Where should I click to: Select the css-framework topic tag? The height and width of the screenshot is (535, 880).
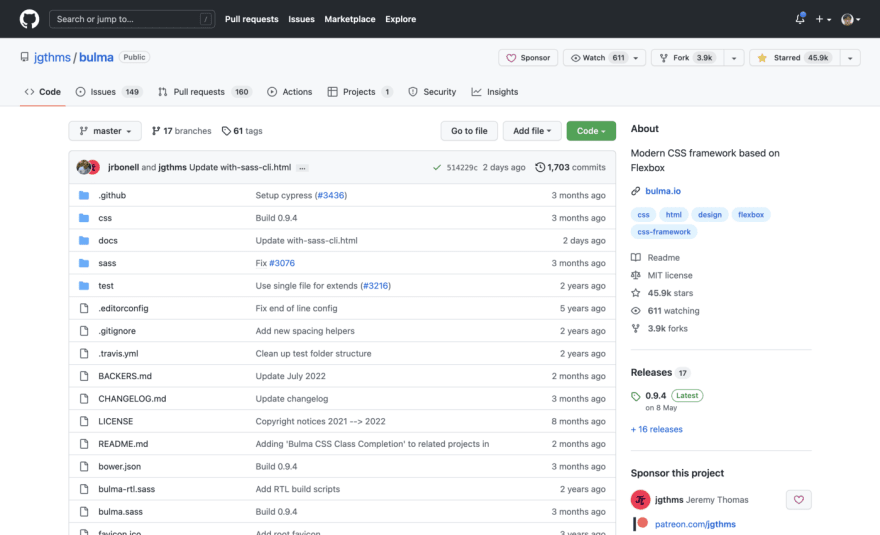tap(664, 232)
